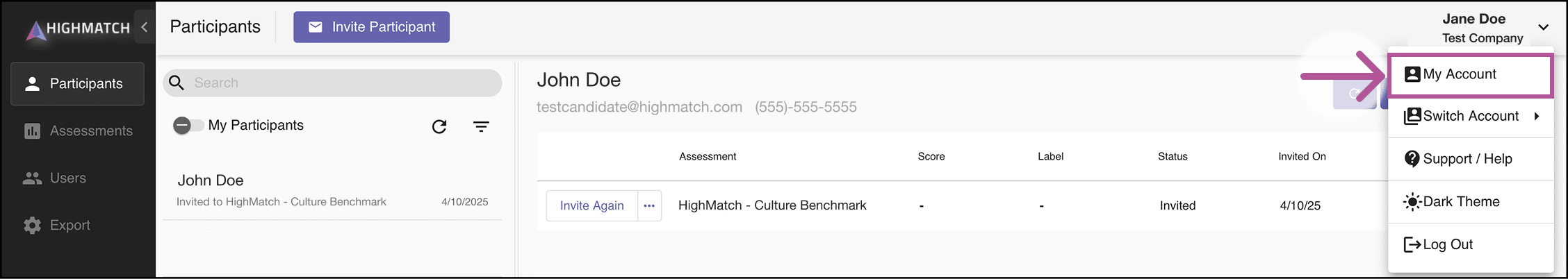1568x279 pixels.
Task: Collapse the Jane Doe account dropdown
Action: pos(1543,27)
